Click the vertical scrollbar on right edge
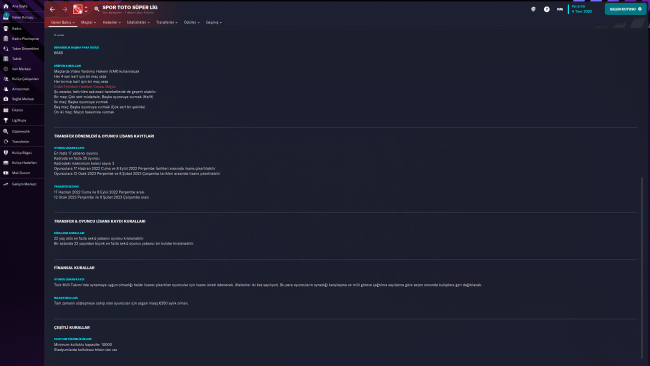 (642, 267)
